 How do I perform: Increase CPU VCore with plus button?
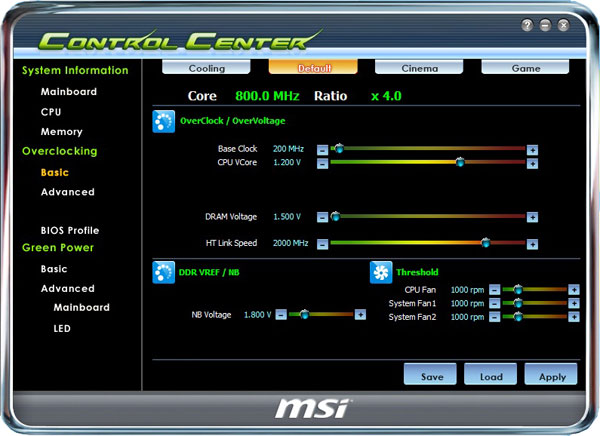coord(532,163)
